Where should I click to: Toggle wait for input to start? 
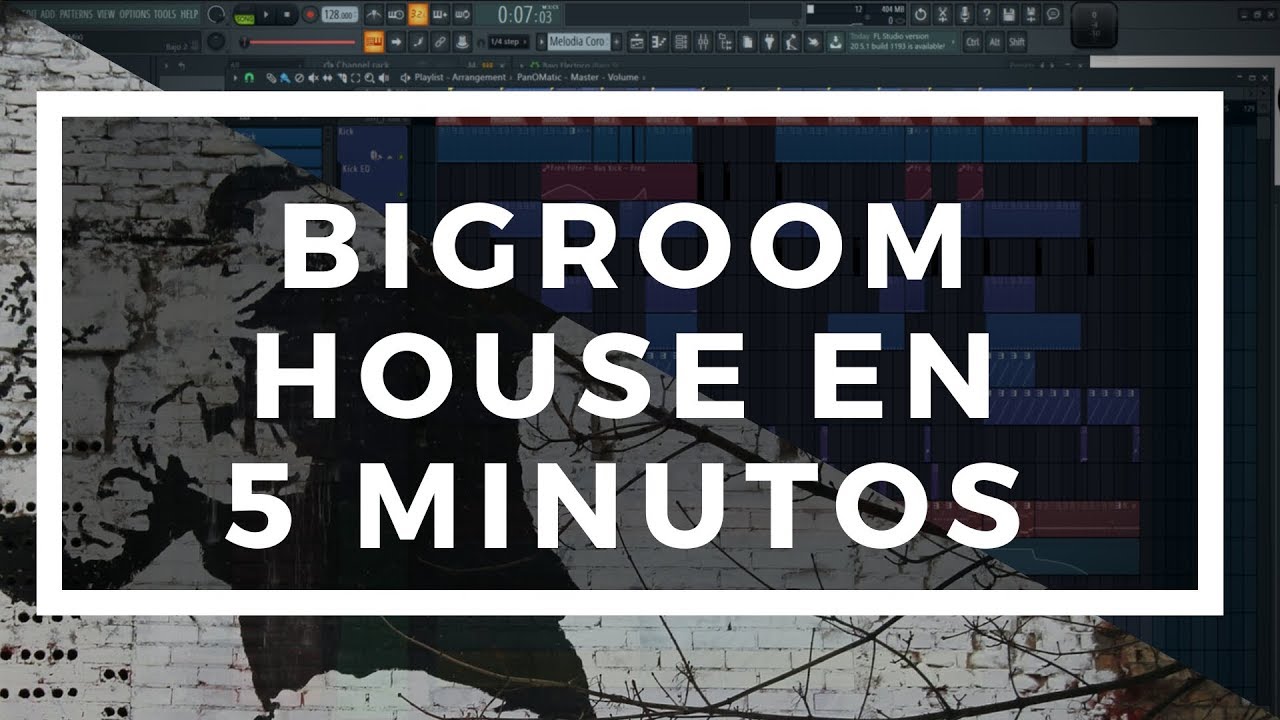pos(395,15)
